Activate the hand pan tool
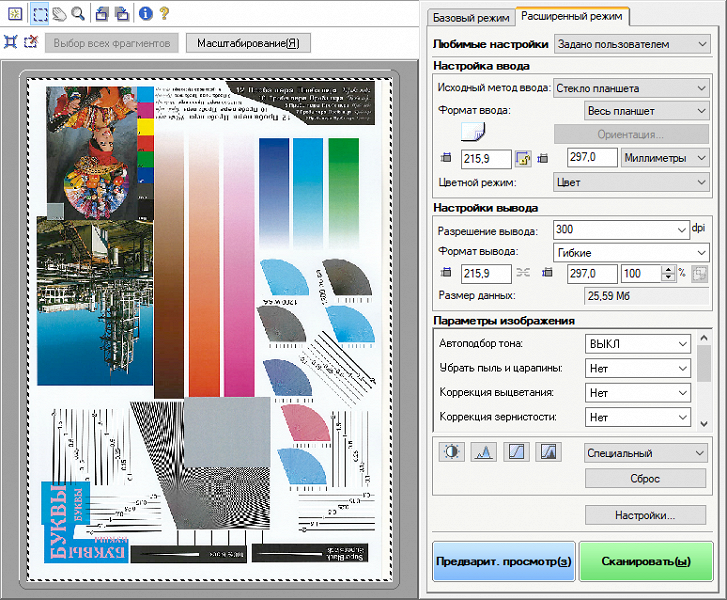The width and height of the screenshot is (727, 600). point(58,14)
